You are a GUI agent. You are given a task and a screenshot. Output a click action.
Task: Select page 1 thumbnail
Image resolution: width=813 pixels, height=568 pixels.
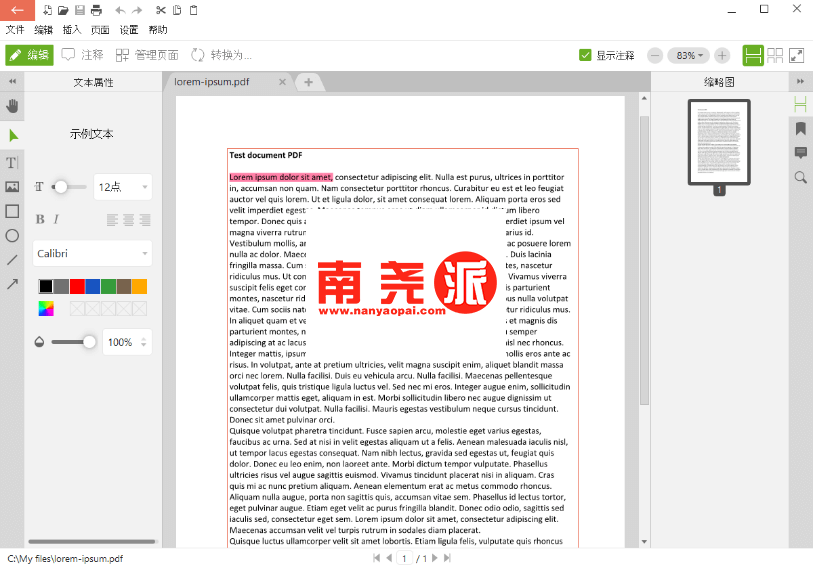pyautogui.click(x=719, y=142)
